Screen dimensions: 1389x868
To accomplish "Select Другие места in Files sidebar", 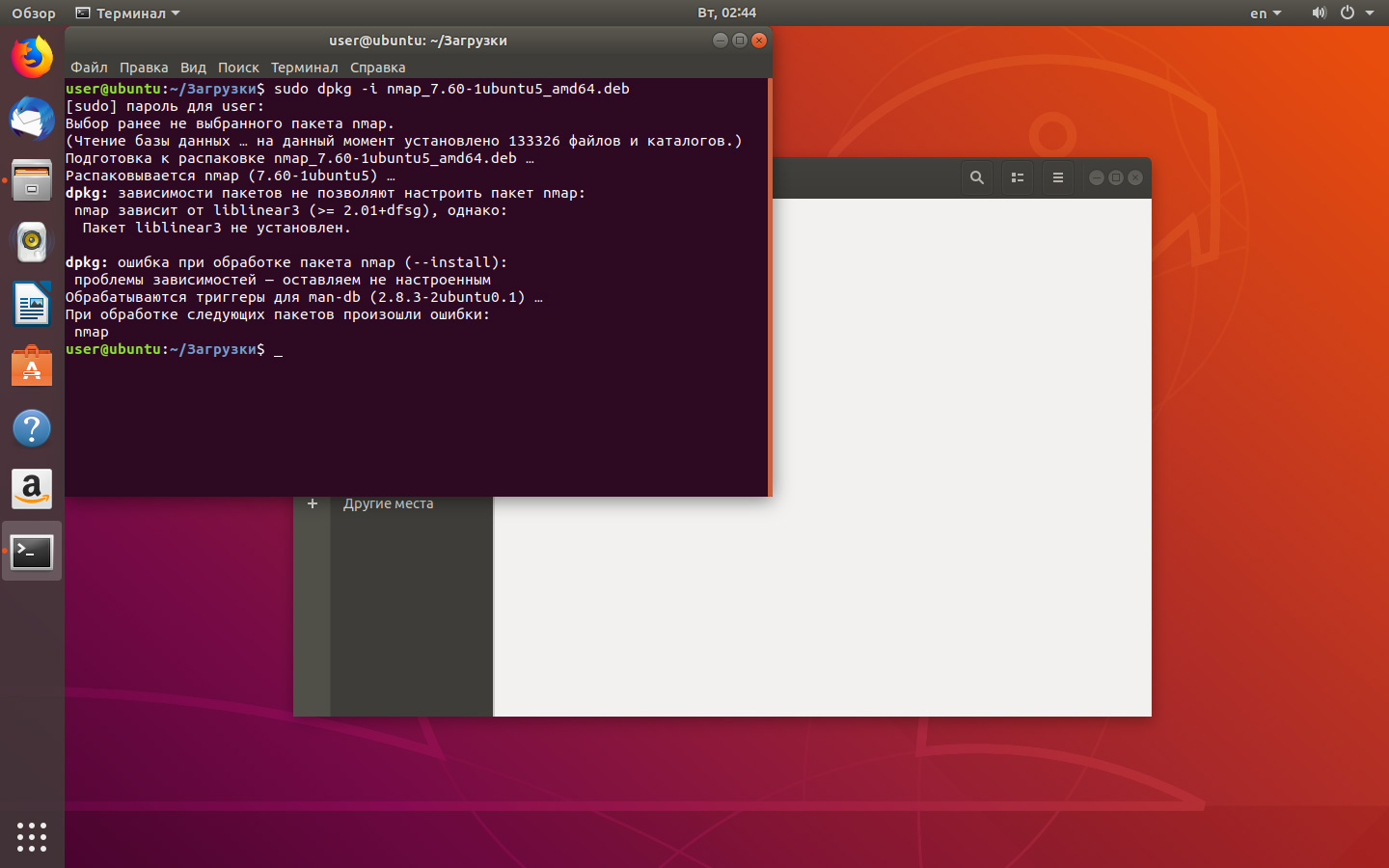I will point(388,503).
